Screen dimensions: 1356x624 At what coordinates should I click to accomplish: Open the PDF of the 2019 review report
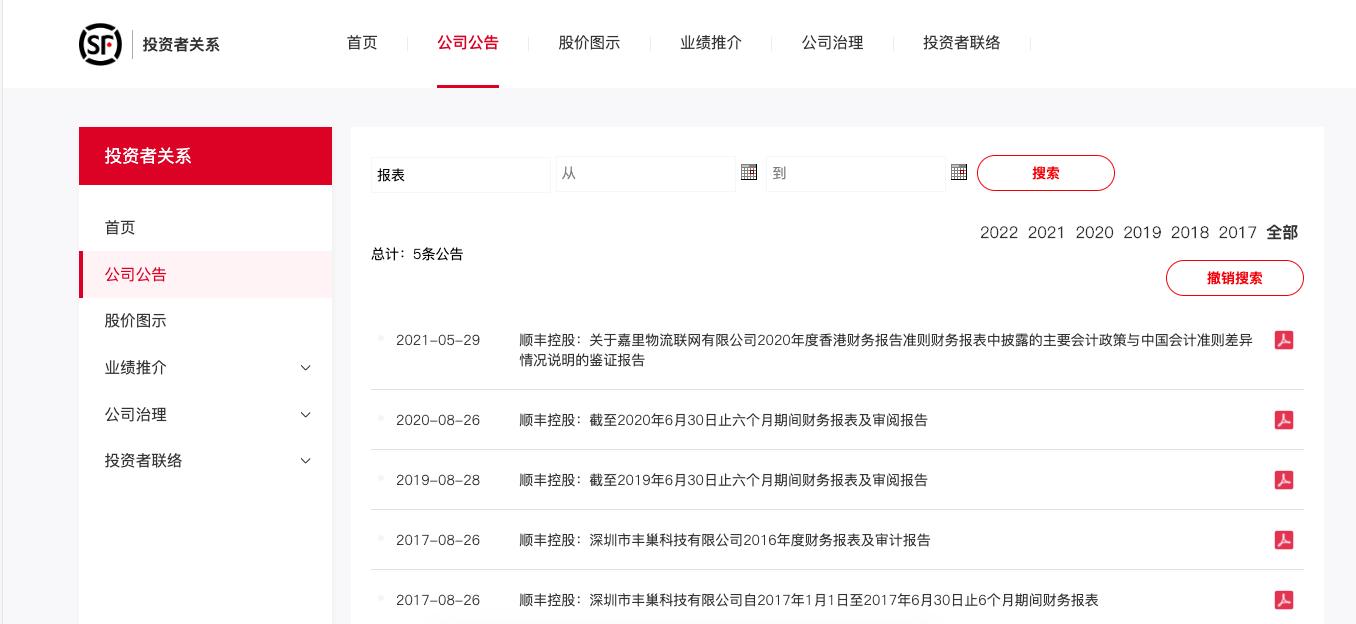tap(1284, 480)
